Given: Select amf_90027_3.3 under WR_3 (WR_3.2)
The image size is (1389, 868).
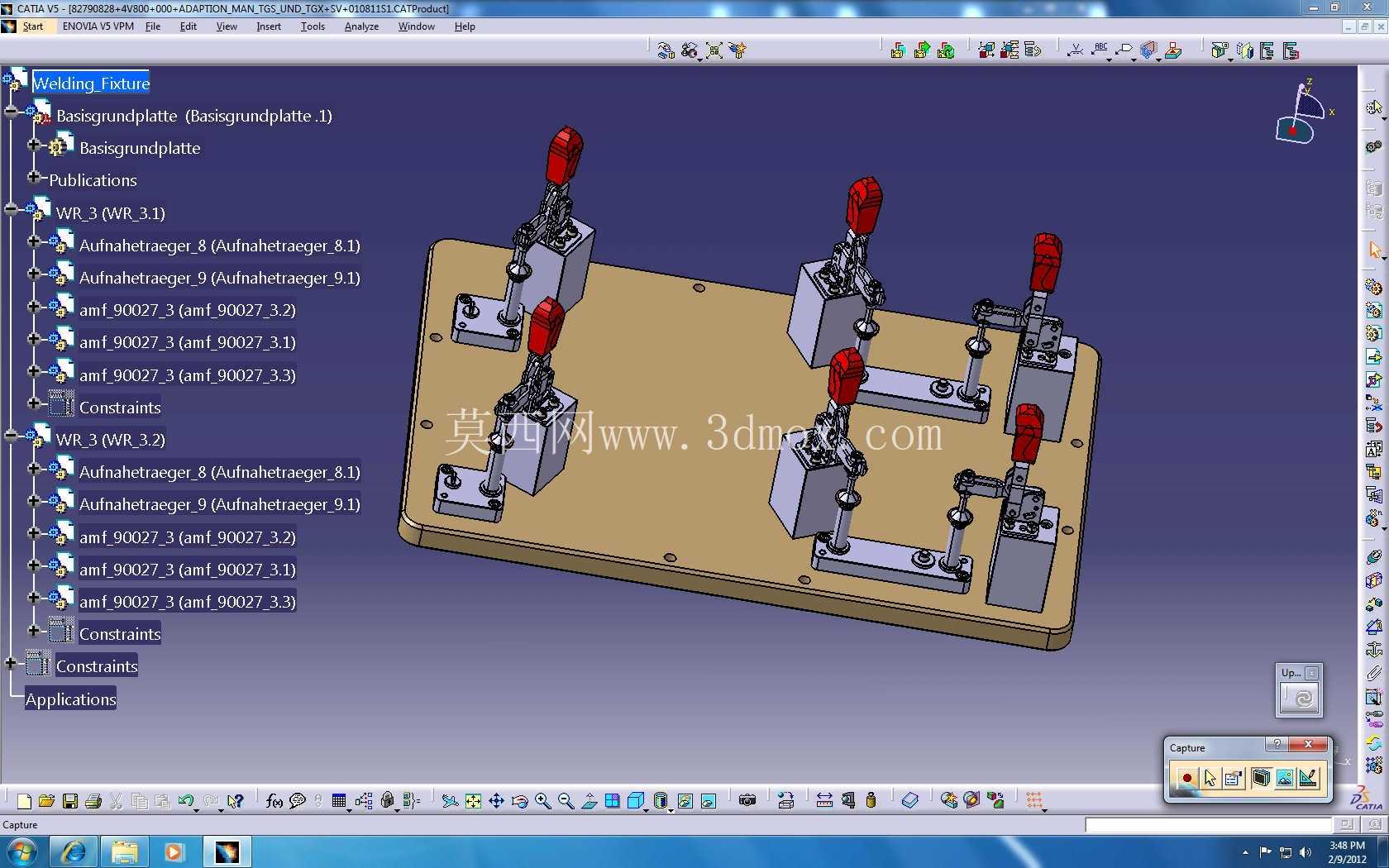Looking at the screenshot, I should point(188,602).
